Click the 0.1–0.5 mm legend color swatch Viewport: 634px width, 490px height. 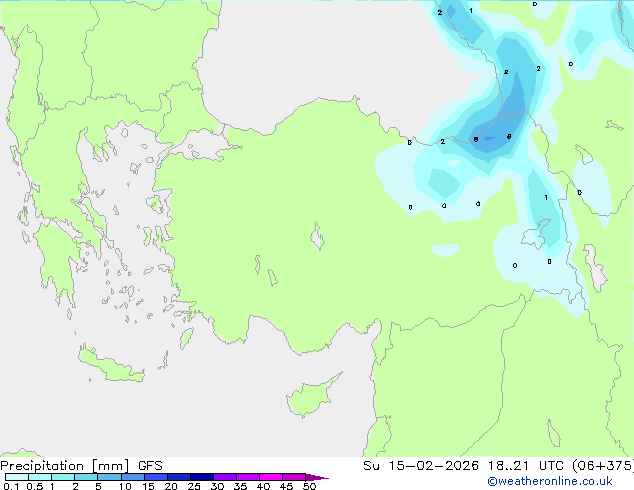17,477
